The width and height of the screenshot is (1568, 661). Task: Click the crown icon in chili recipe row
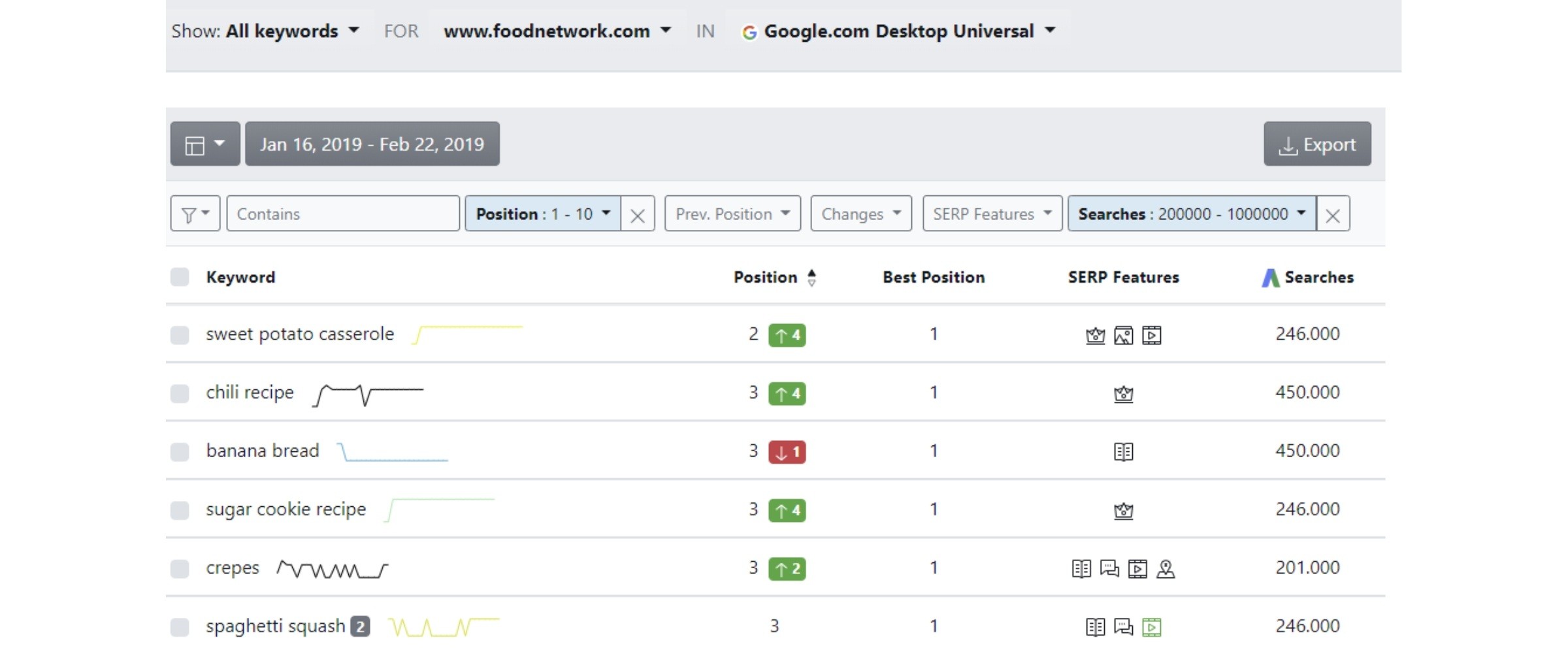pyautogui.click(x=1123, y=393)
